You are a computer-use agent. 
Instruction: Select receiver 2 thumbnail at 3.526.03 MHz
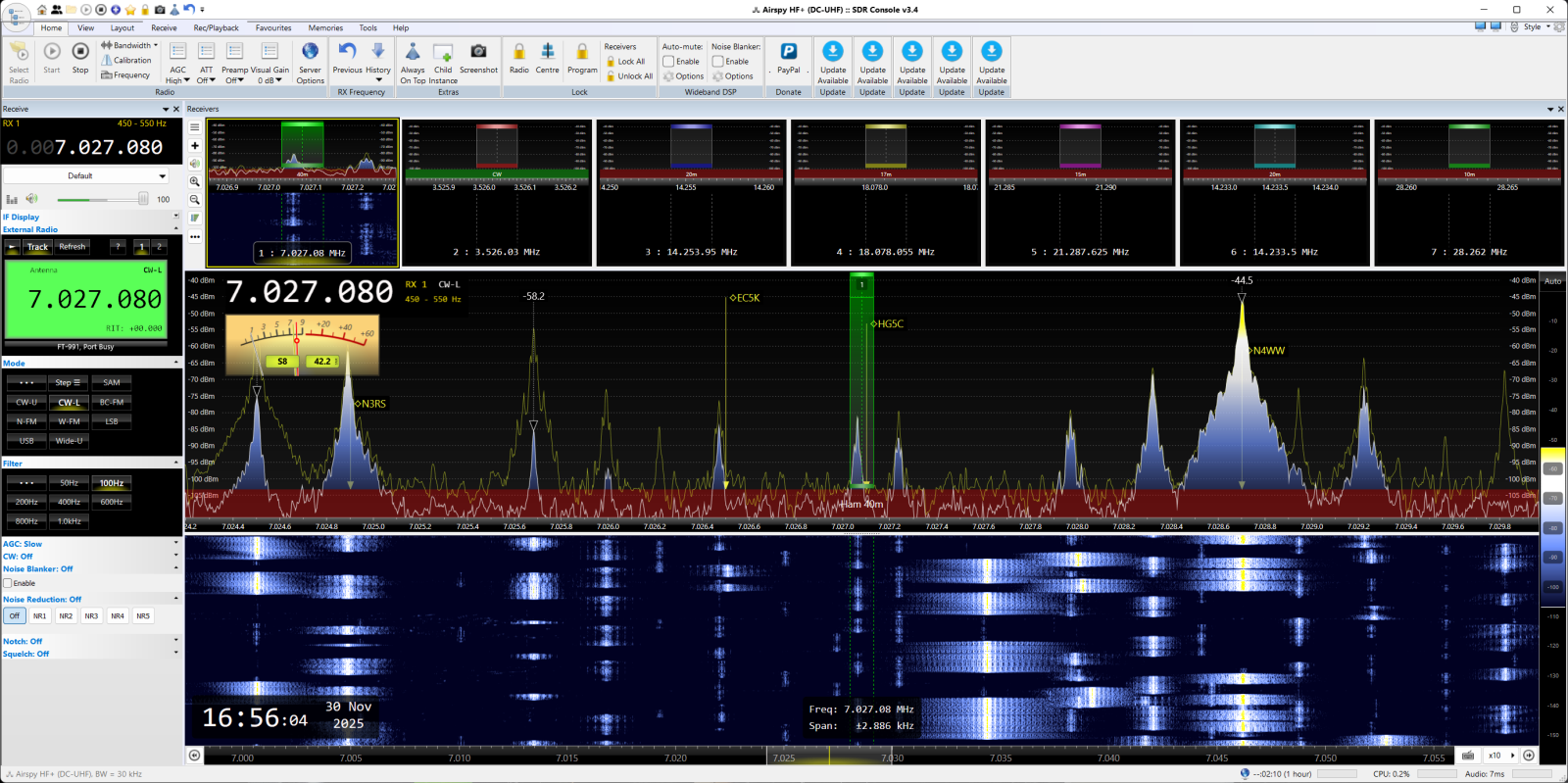click(x=497, y=192)
